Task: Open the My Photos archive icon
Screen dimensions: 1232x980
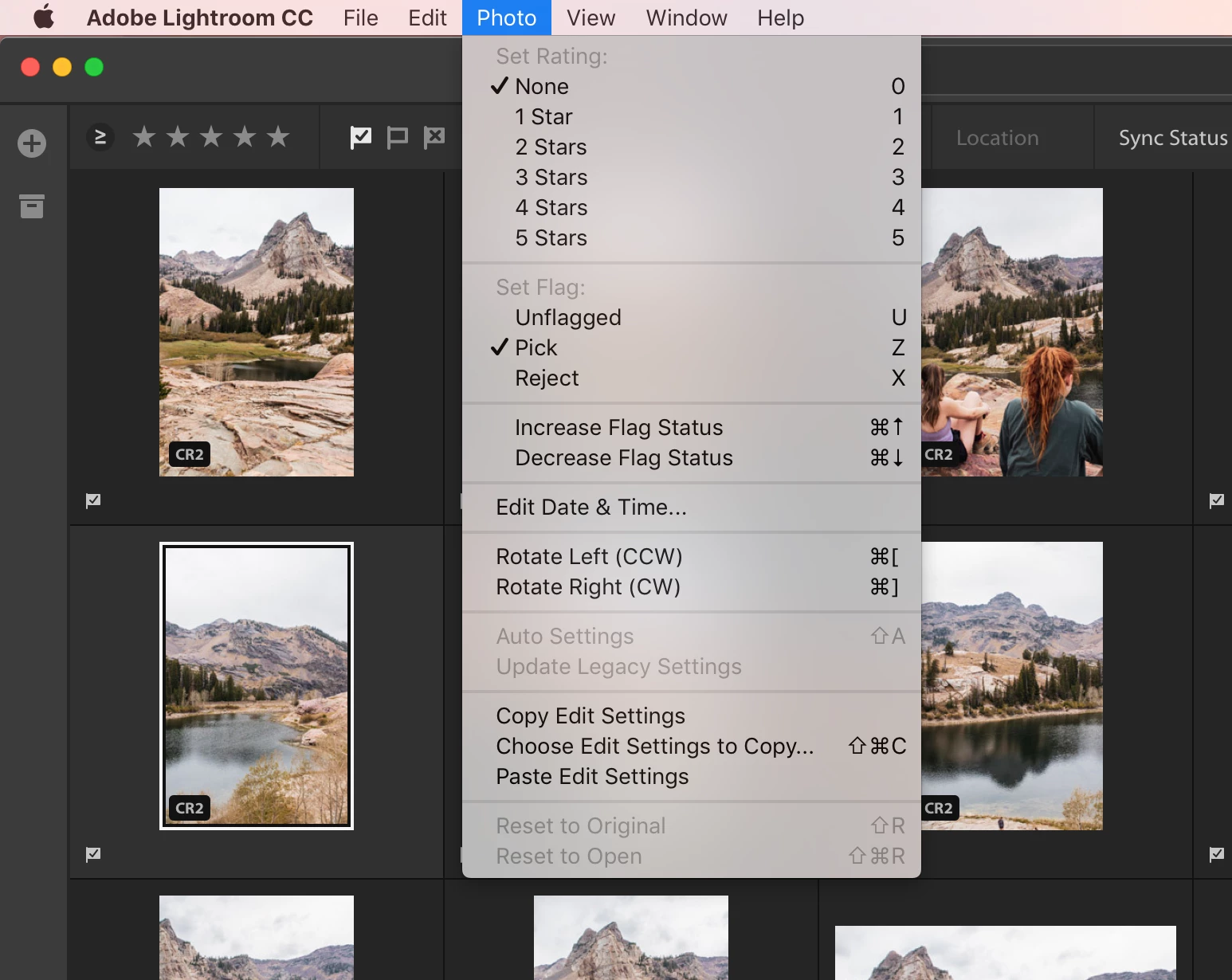Action: [x=32, y=206]
